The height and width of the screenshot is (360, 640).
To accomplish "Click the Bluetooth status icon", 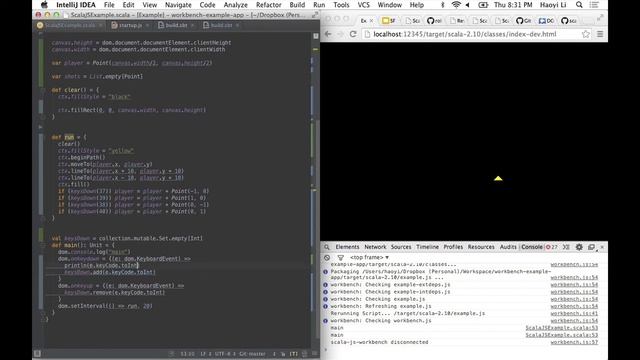I will (x=443, y=5).
